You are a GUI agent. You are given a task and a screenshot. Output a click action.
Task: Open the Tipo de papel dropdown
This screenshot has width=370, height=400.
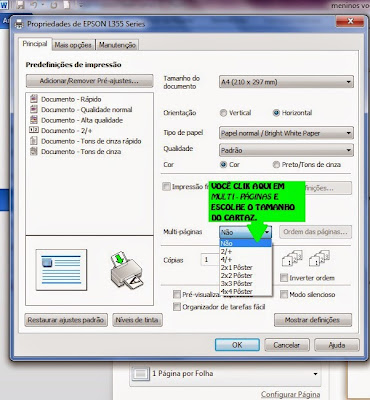[286, 133]
